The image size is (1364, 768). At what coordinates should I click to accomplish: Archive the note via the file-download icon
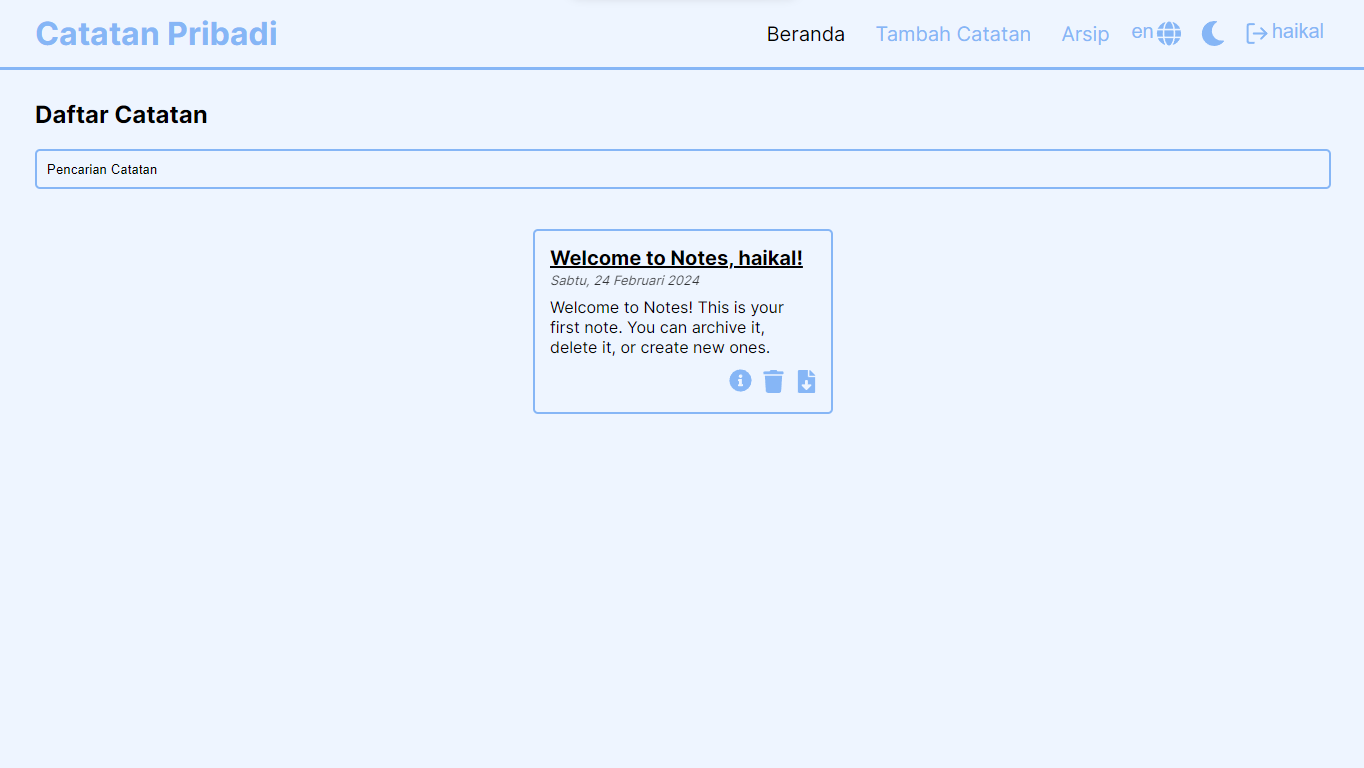click(x=806, y=381)
